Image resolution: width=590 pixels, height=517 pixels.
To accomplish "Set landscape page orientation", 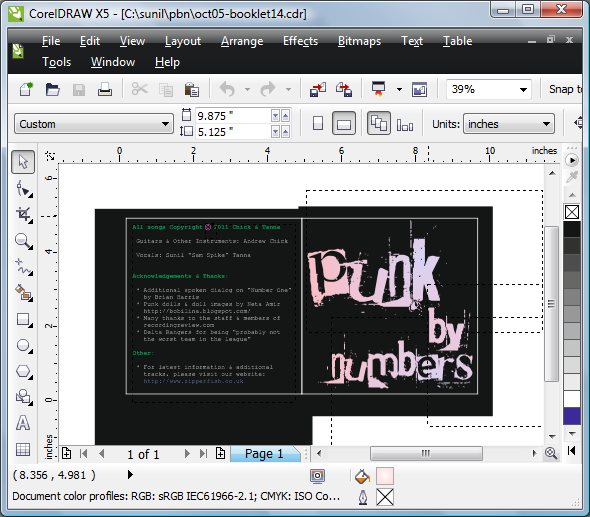I will pos(344,123).
